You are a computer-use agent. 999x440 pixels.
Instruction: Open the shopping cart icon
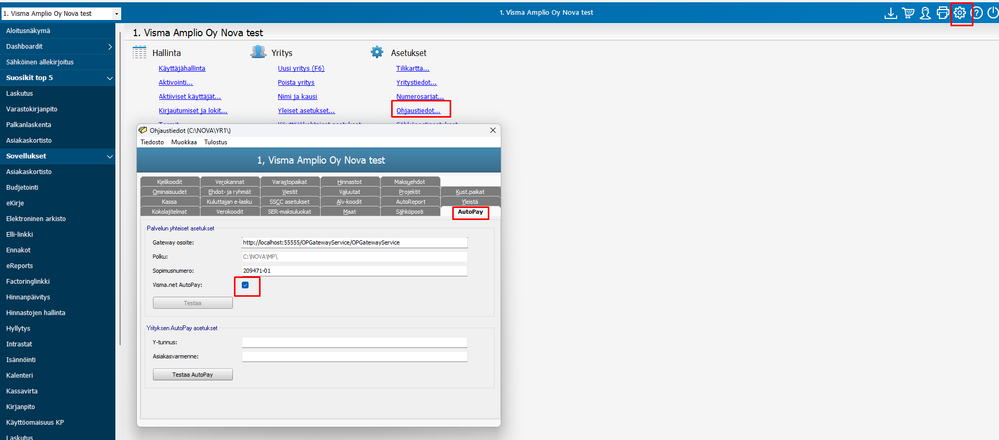(909, 13)
